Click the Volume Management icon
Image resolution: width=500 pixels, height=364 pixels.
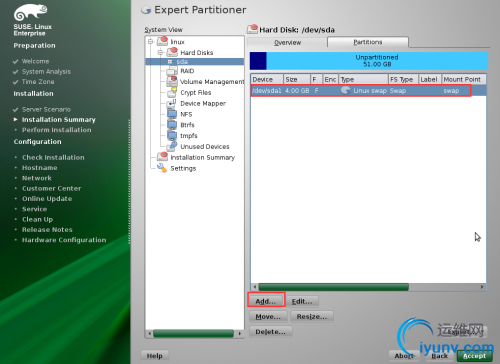[172, 81]
